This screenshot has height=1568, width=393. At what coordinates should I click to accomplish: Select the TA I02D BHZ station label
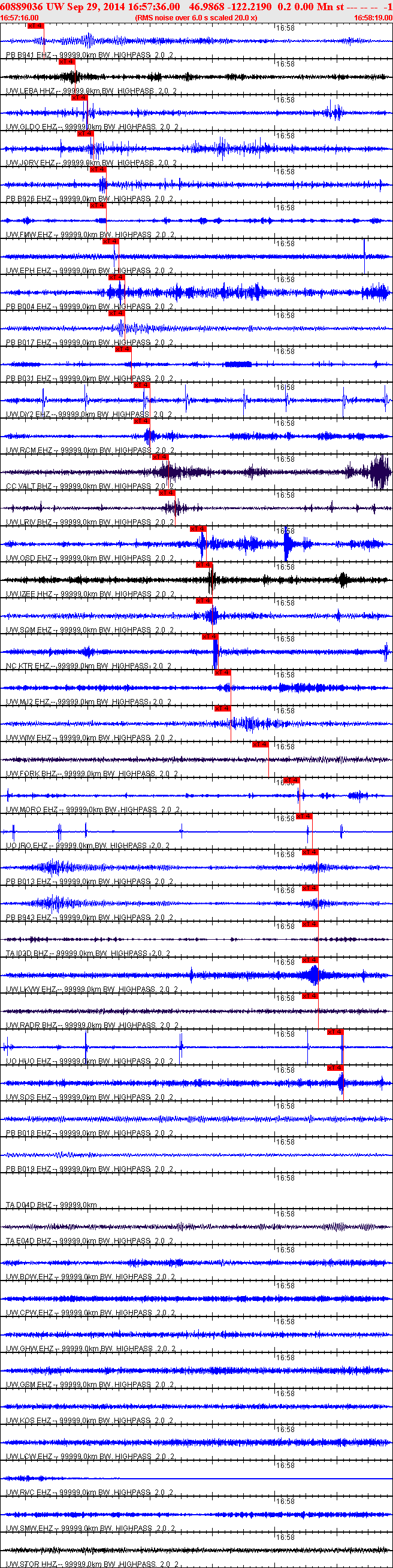[x=88, y=953]
